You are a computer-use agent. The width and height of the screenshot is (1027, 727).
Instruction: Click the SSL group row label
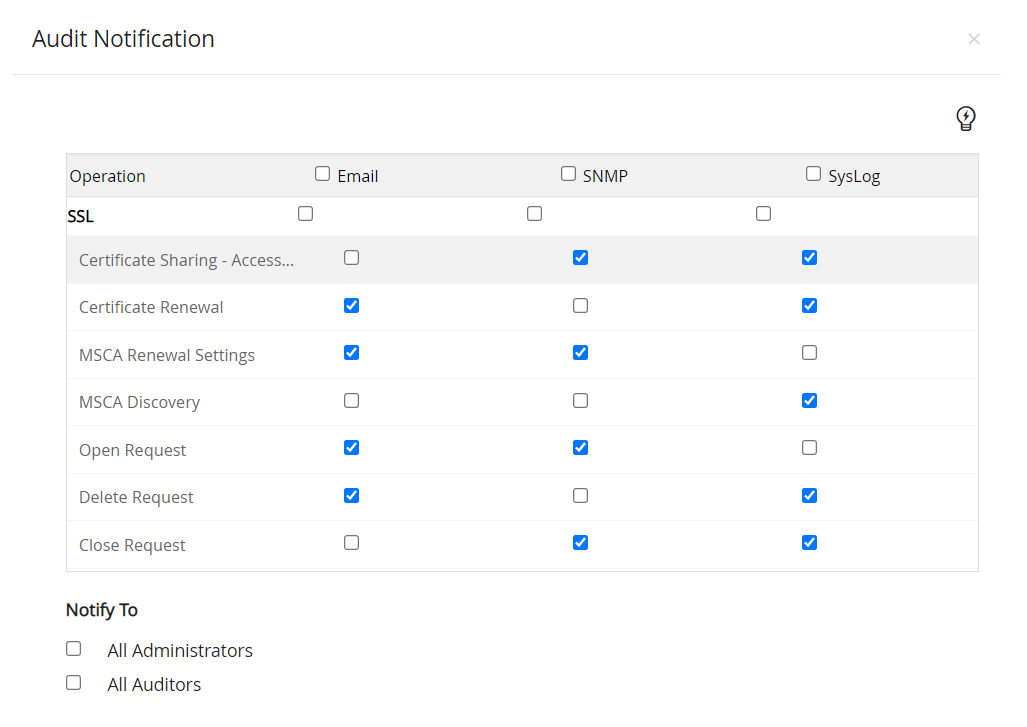coord(81,216)
